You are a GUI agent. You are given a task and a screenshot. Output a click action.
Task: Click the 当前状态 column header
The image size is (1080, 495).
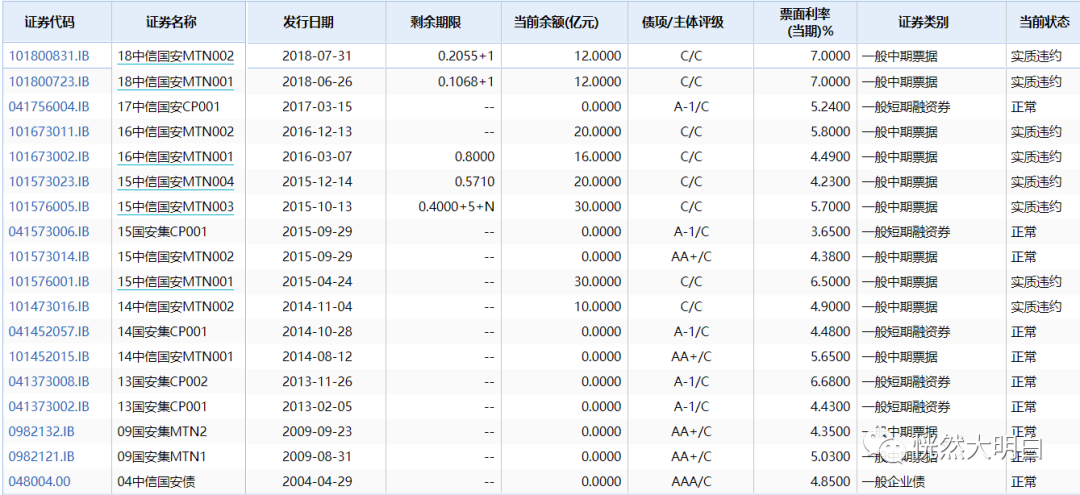pos(1044,22)
